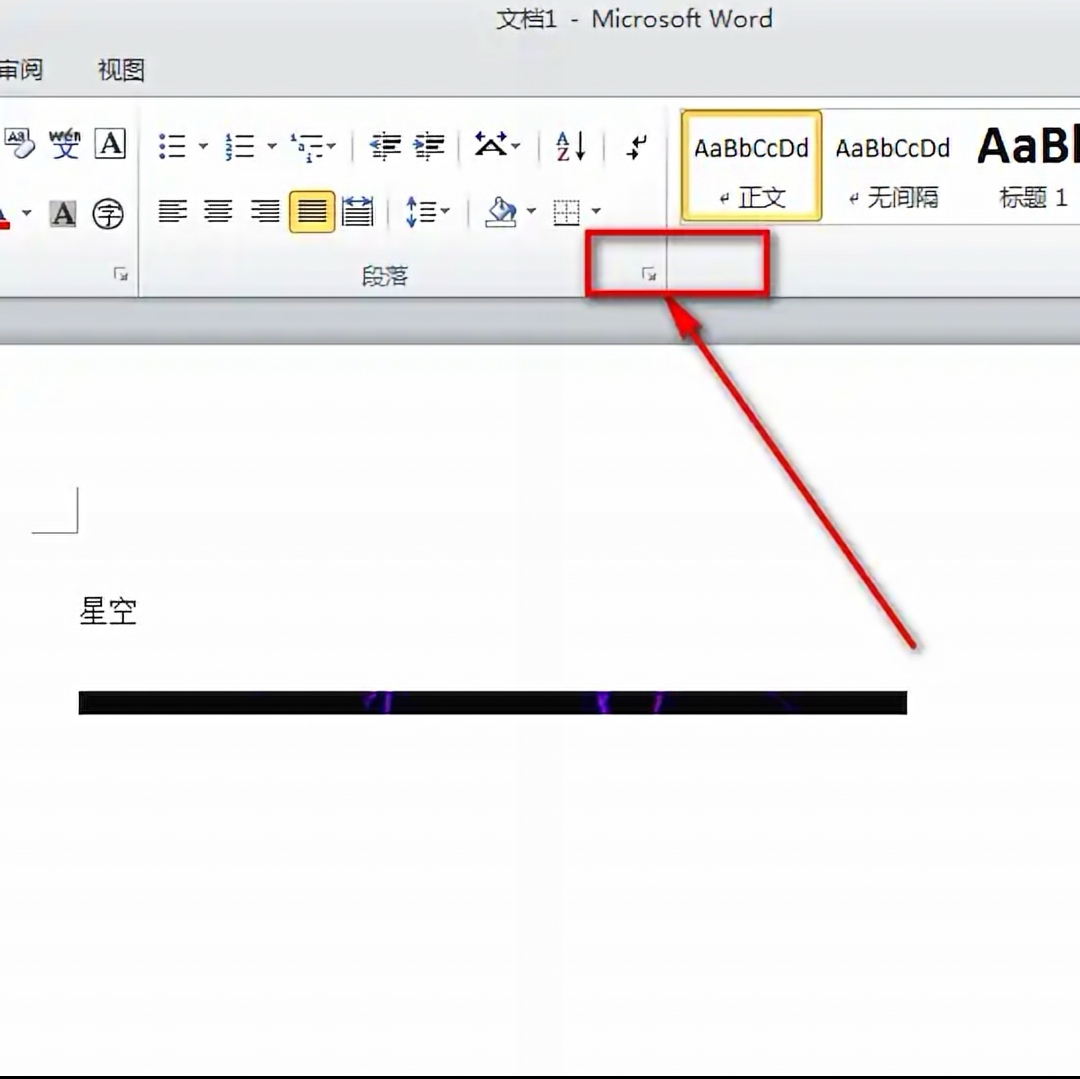Click the Bullets list icon
This screenshot has width=1080, height=1079.
point(172,146)
